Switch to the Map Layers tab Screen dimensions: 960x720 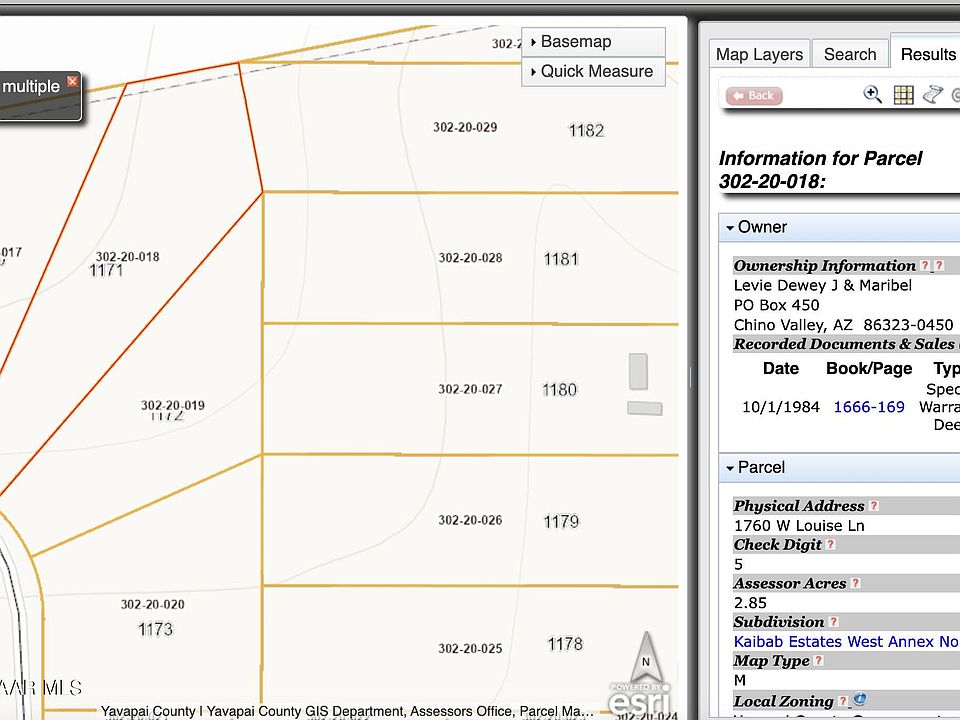[759, 54]
